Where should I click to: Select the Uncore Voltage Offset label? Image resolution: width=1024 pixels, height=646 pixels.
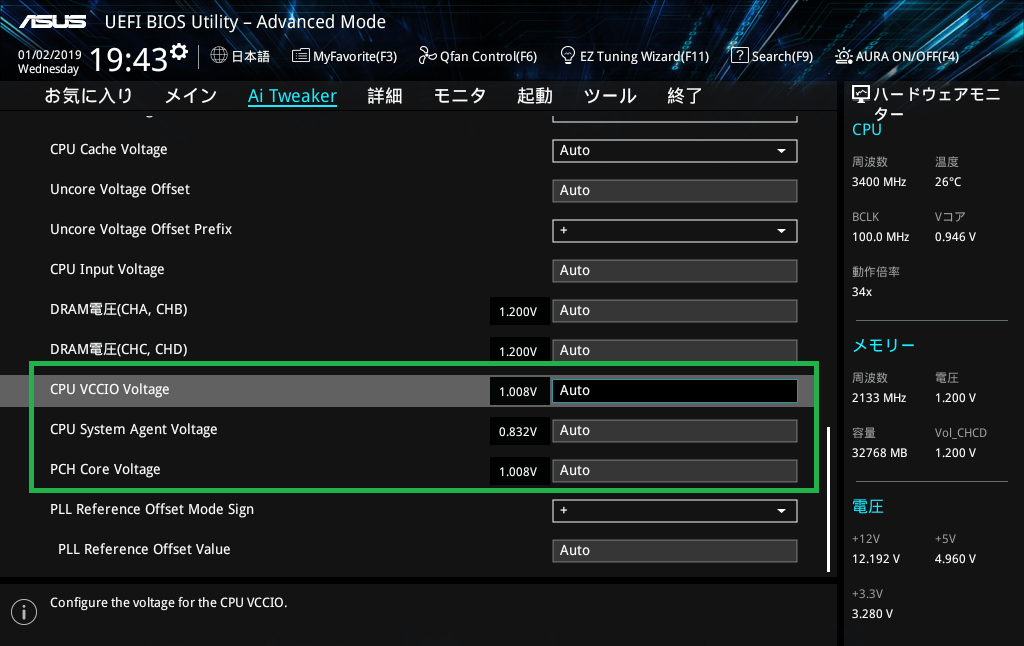(x=120, y=189)
